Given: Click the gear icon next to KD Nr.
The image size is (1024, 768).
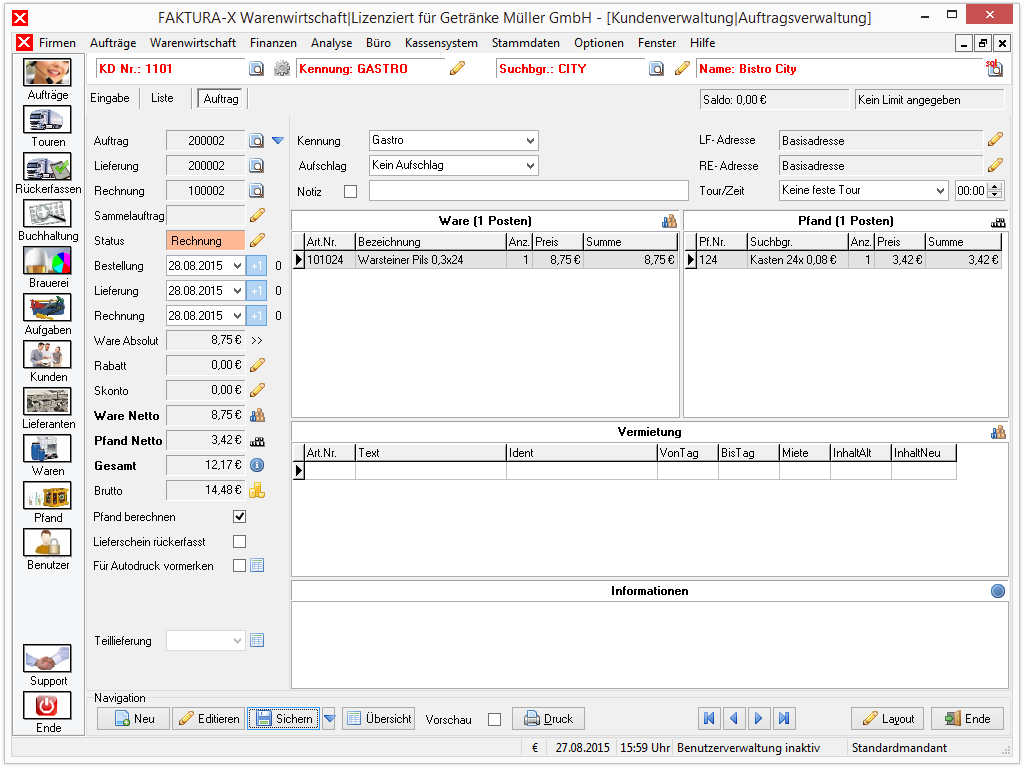Looking at the screenshot, I should 281,69.
